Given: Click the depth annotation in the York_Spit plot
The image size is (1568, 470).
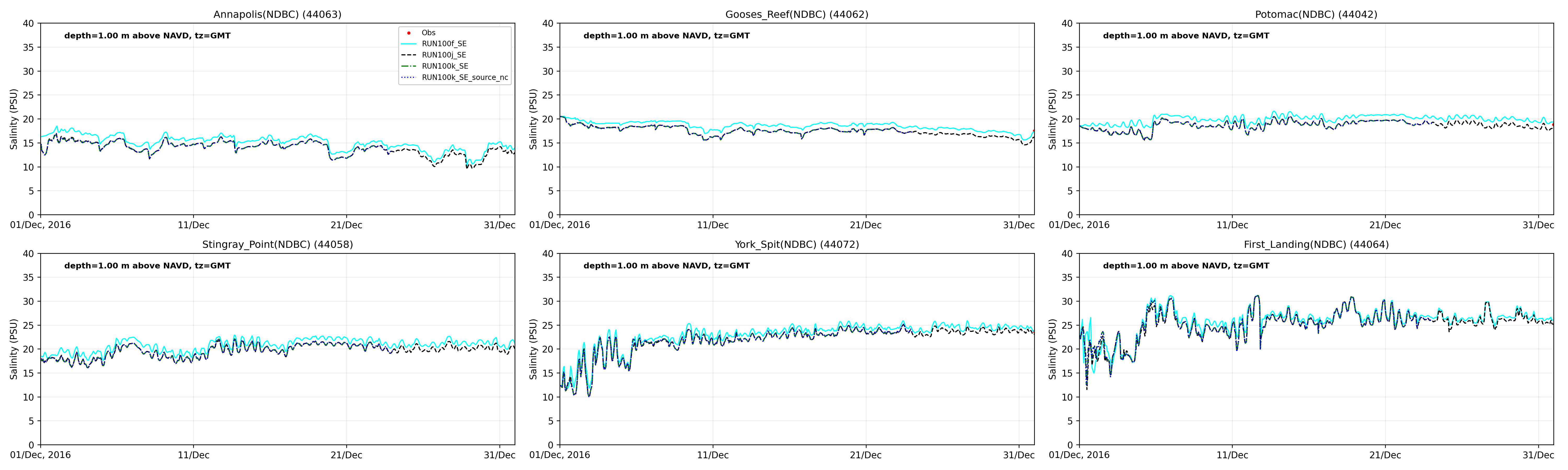Looking at the screenshot, I should click(666, 266).
